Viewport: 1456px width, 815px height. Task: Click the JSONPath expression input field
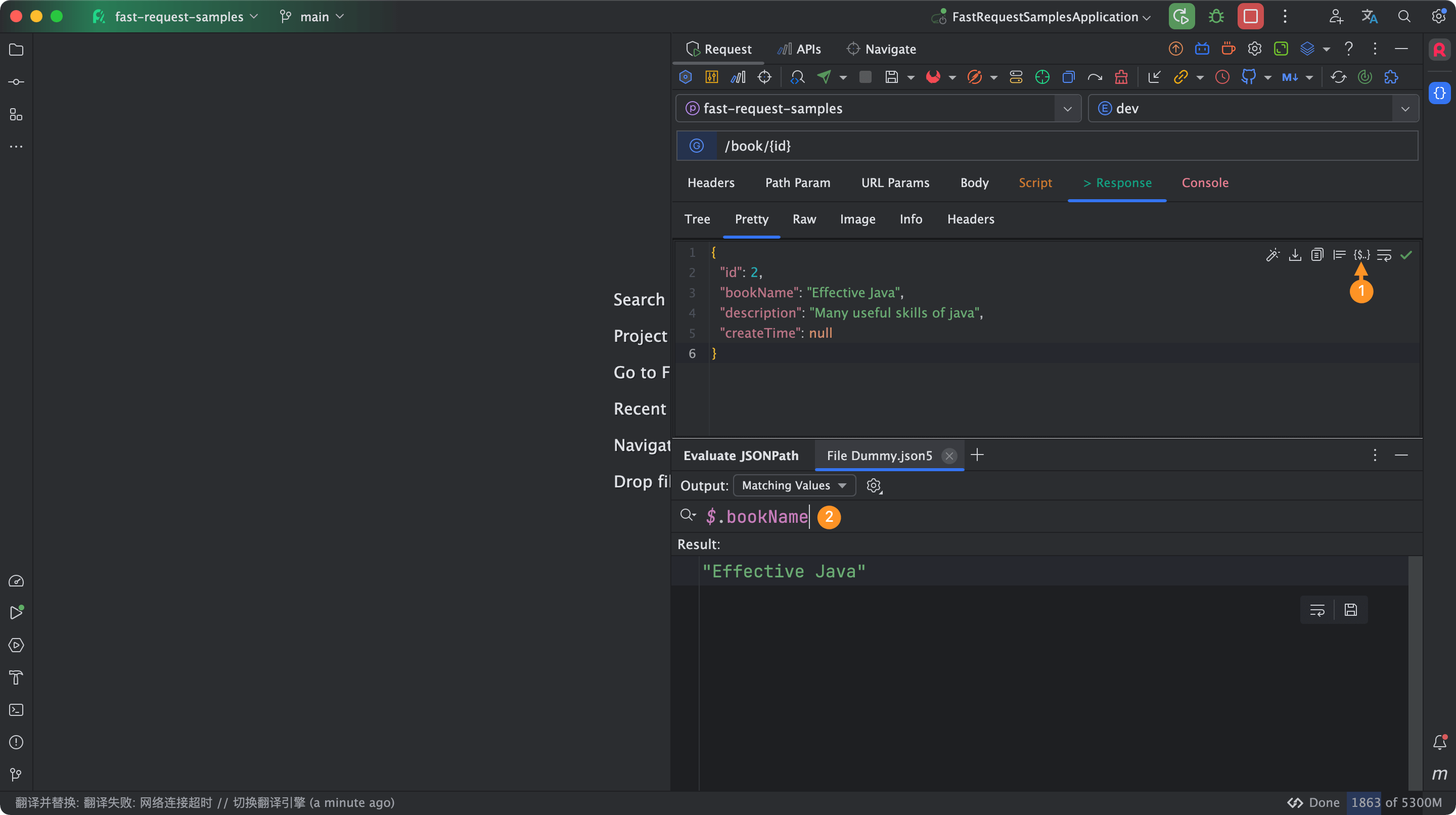[x=757, y=516]
